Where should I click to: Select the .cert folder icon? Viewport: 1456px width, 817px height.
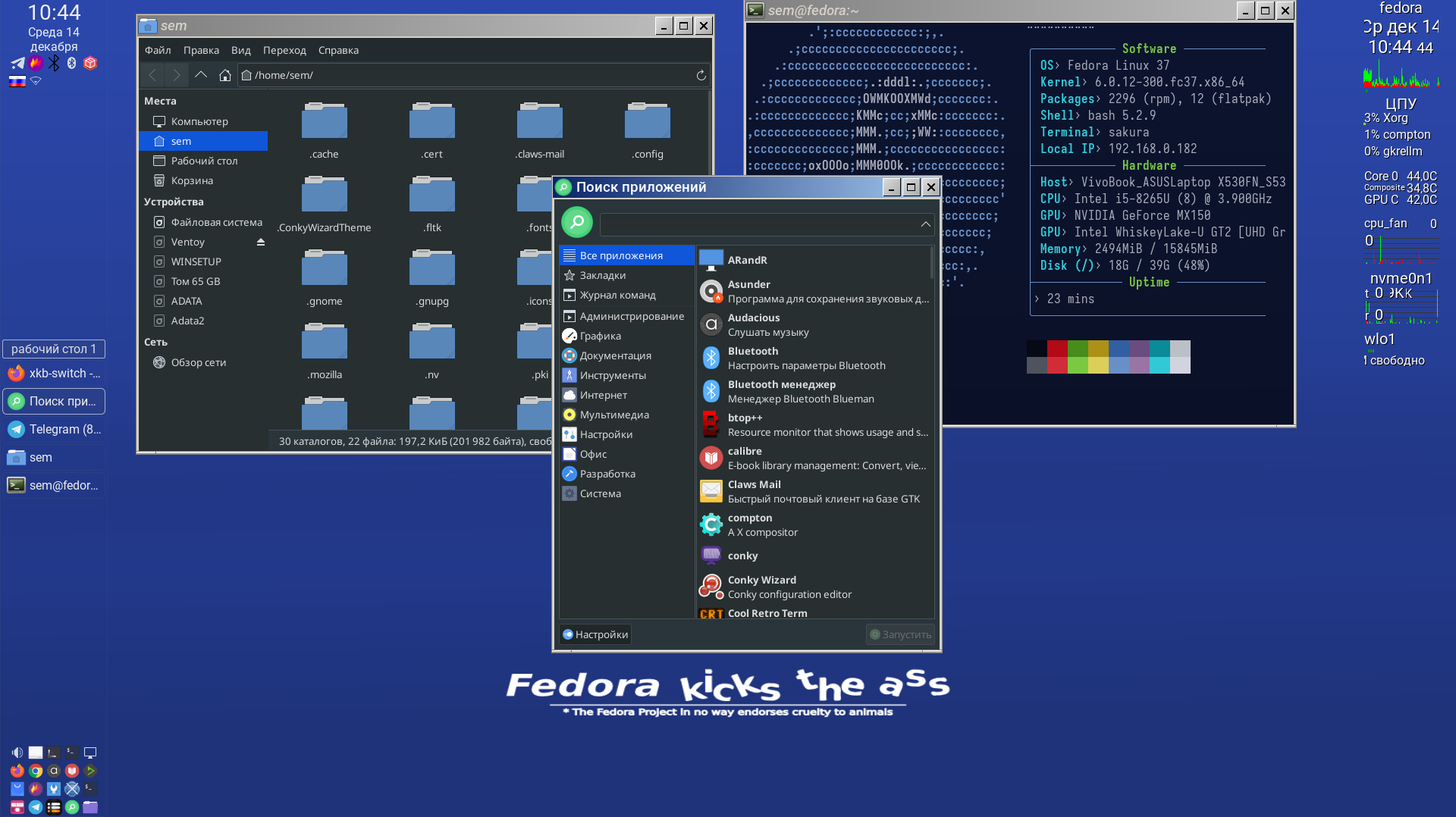432,121
